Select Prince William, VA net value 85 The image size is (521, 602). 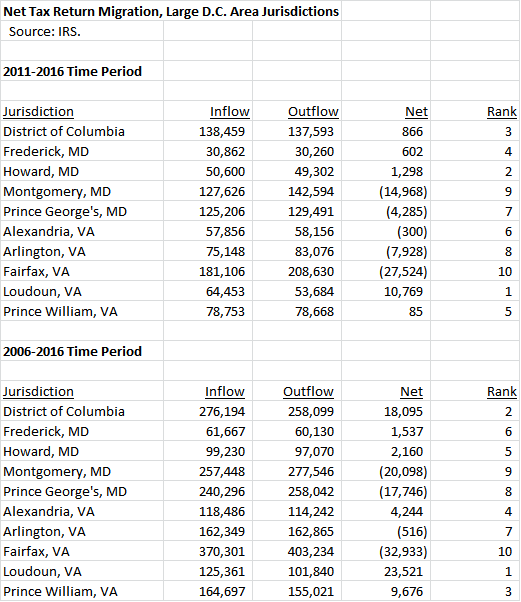pos(416,312)
